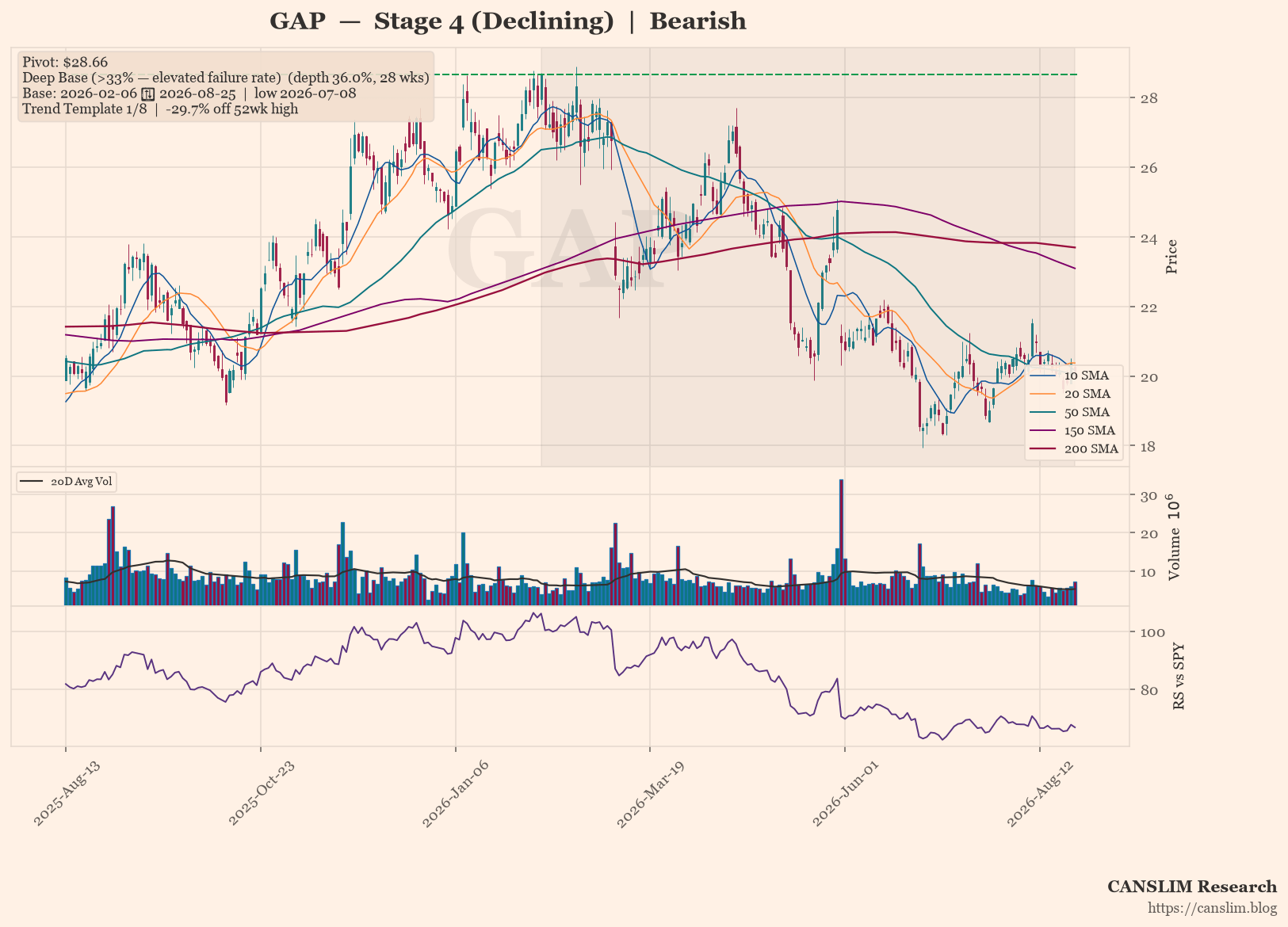Click the tallest volume bar near June 2026
Viewport: 1288px width, 927px height.
click(x=841, y=542)
